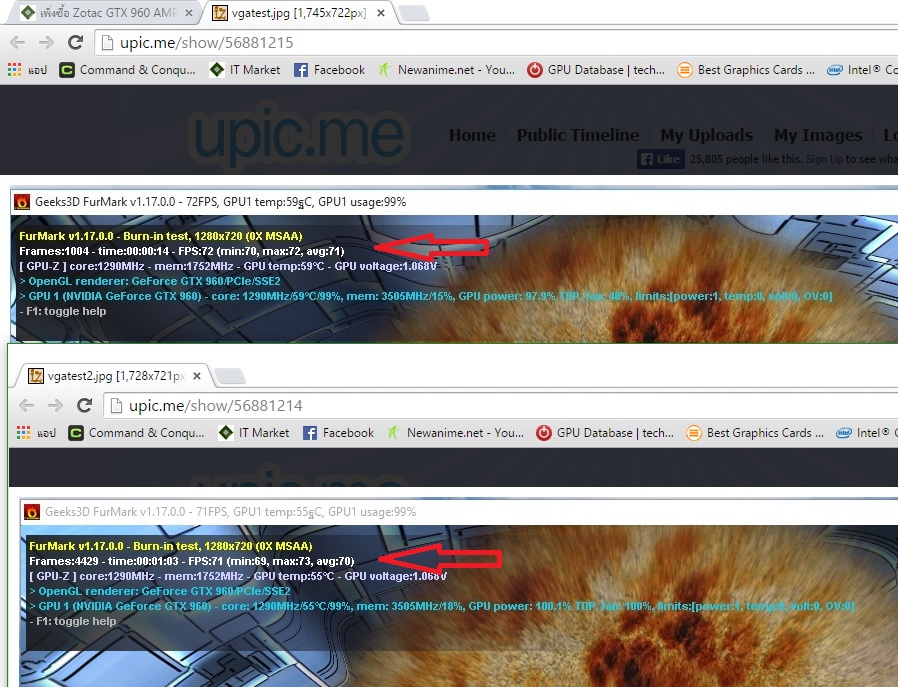The image size is (898, 687).
Task: Close the vgatest.jpg tab
Action: [x=381, y=13]
